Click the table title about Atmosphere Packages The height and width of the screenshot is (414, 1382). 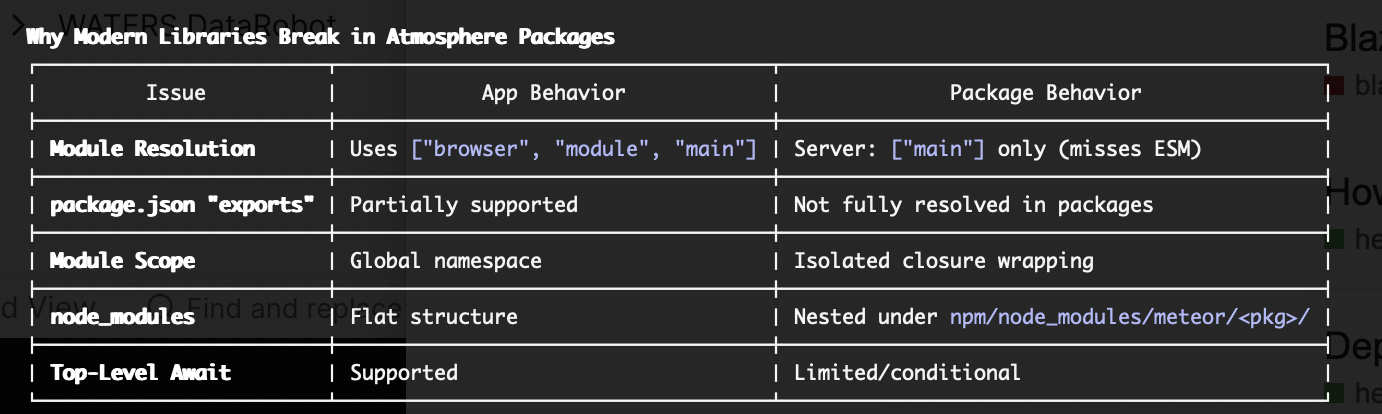pos(320,37)
